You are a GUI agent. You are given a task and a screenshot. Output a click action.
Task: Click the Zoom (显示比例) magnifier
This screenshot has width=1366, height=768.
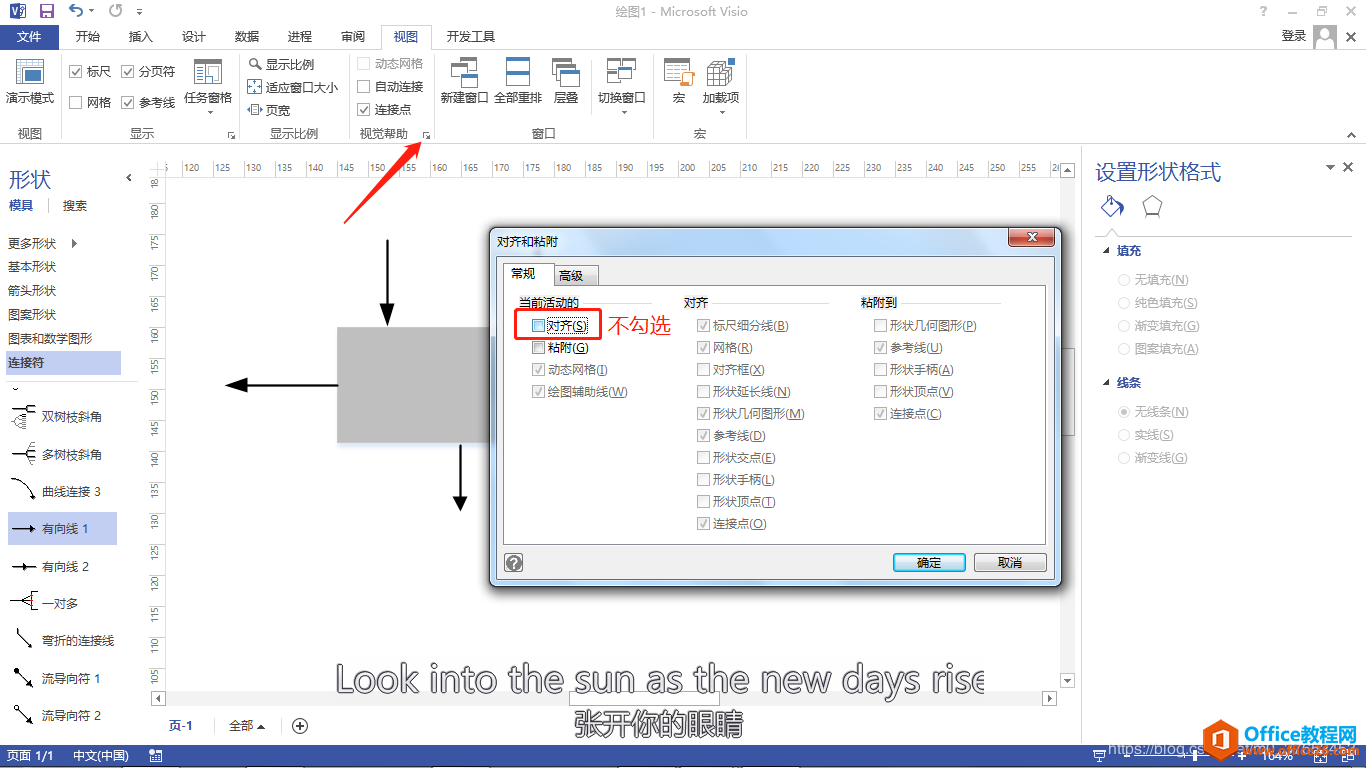256,64
